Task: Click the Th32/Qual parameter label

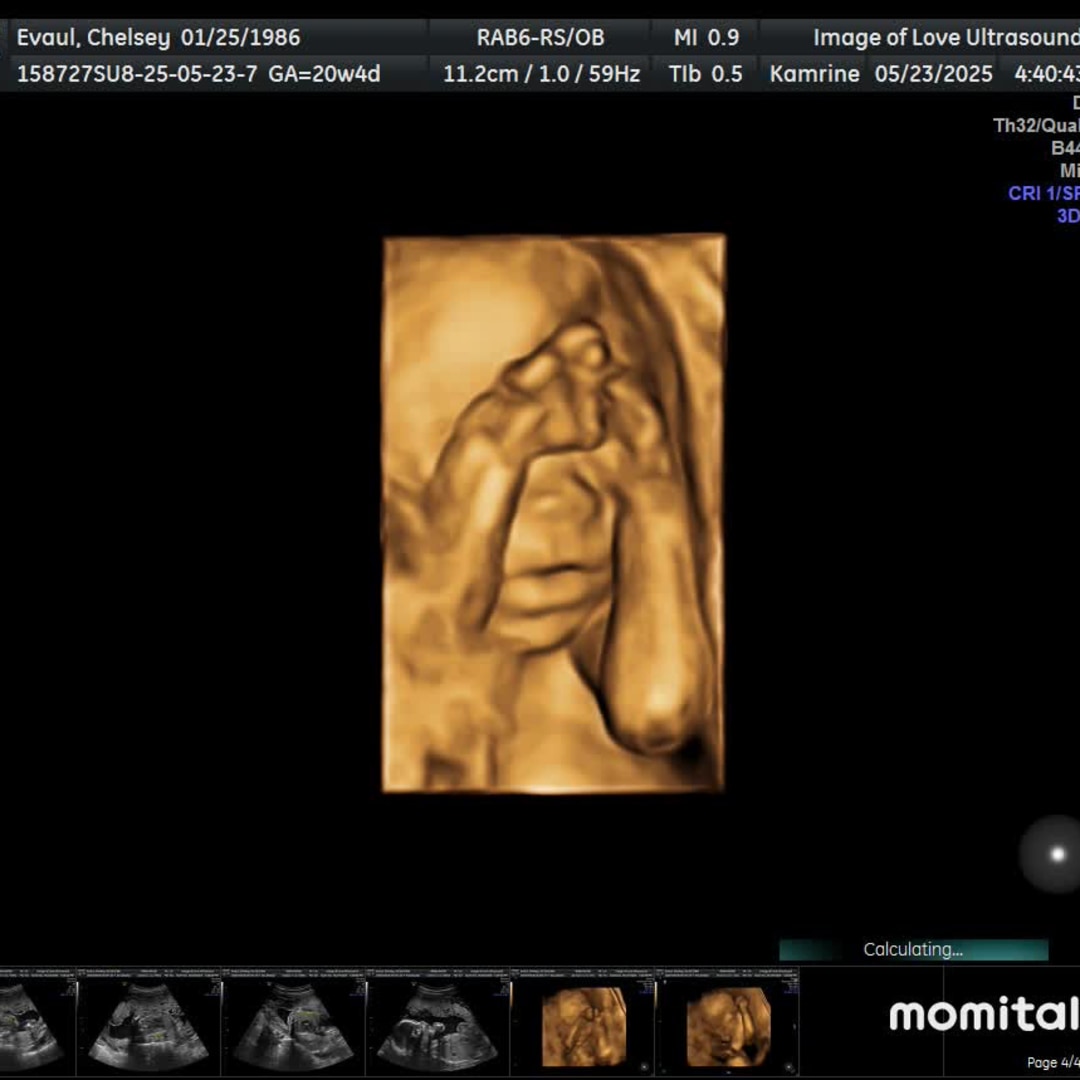Action: 1035,126
